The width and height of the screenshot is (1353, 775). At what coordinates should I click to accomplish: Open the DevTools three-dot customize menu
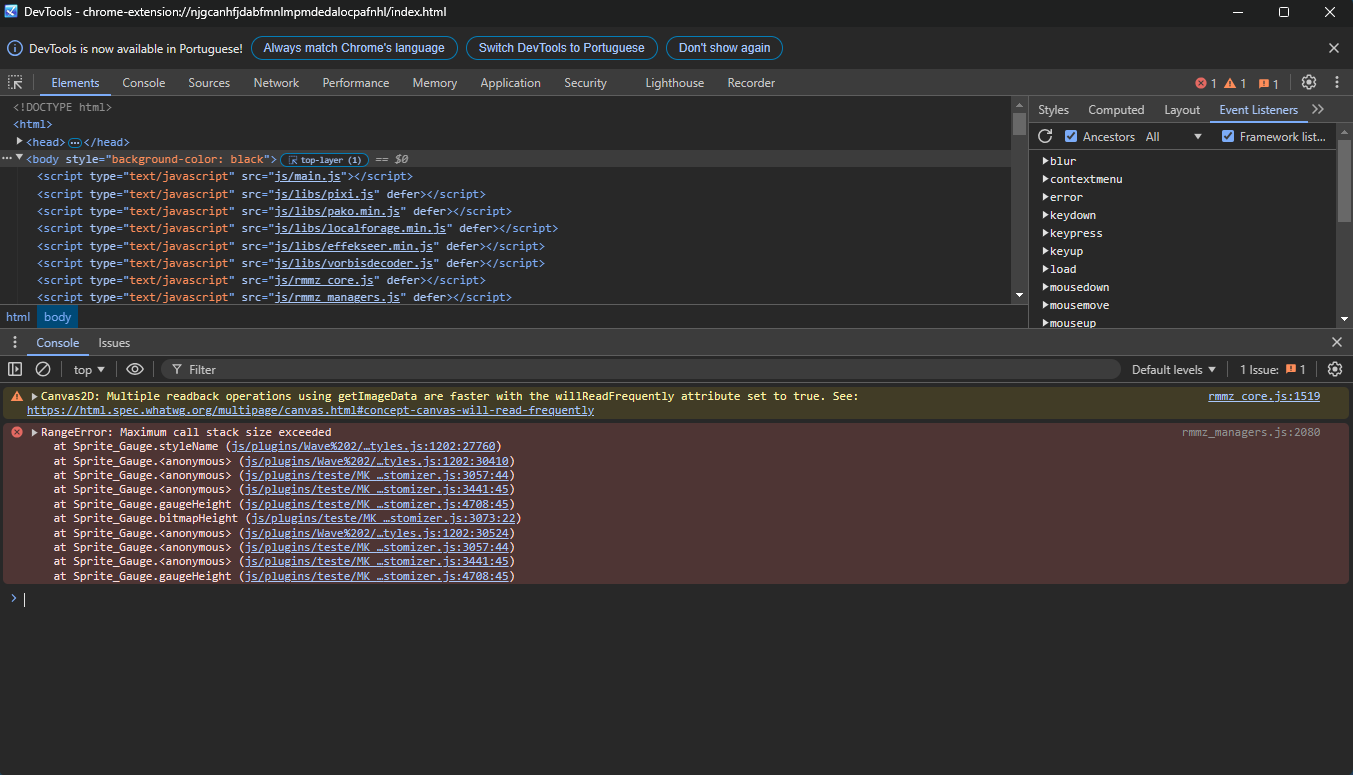tap(1335, 83)
